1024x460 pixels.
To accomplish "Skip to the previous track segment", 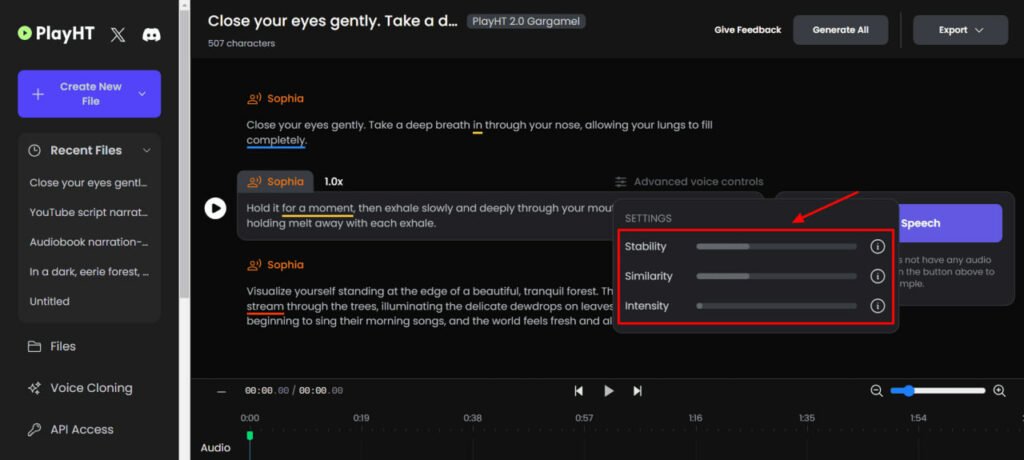I will coord(578,391).
